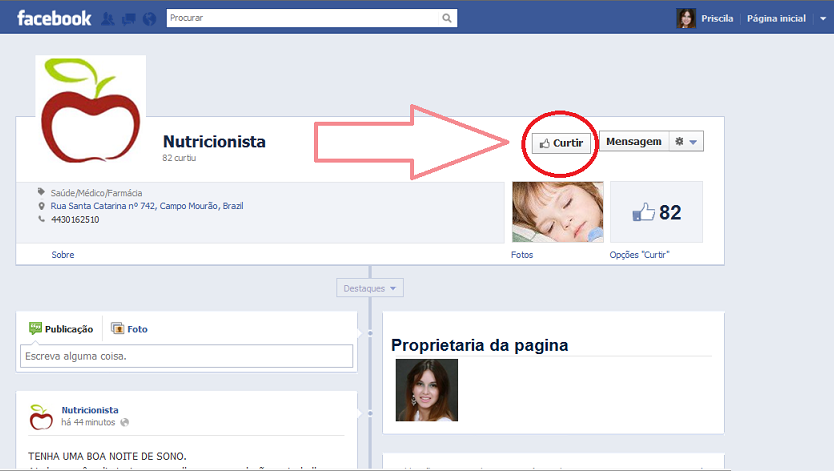The height and width of the screenshot is (471, 834).
Task: Open the há 44 minutos timestamp
Action: [x=88, y=422]
